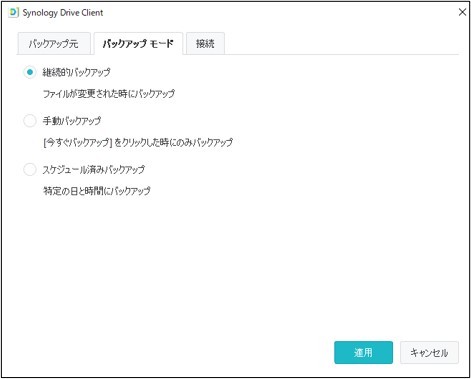Apply settings with the 適用 button
Screen dimensions: 471x379
(x=363, y=352)
